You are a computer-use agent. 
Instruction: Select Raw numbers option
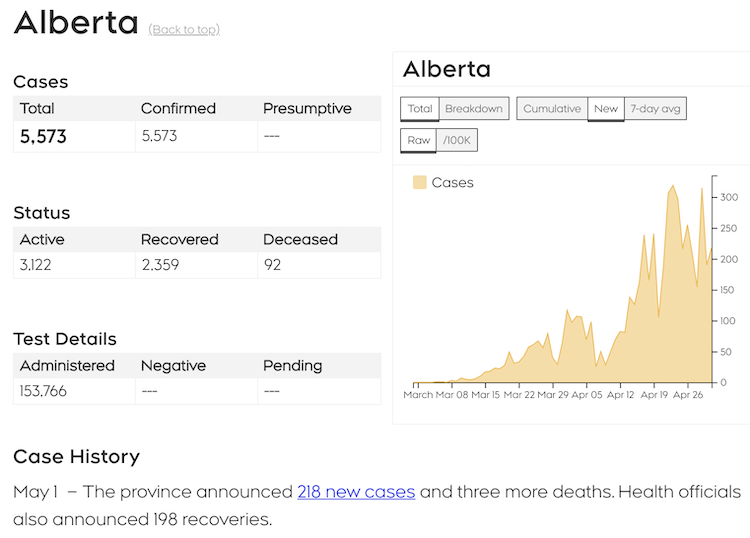[418, 140]
